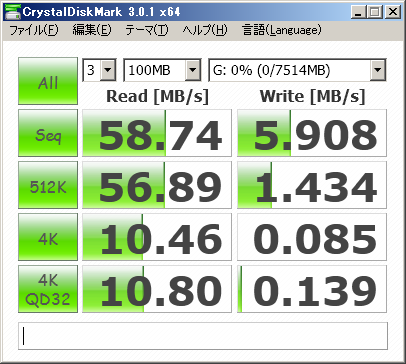The image size is (406, 364).
Task: Expand the G: drive selection dropdown
Action: tap(378, 70)
